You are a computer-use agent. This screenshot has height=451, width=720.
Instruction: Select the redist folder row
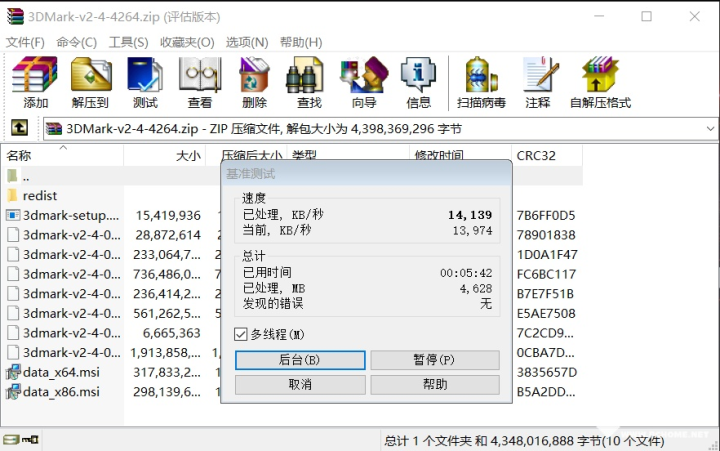tap(292, 195)
